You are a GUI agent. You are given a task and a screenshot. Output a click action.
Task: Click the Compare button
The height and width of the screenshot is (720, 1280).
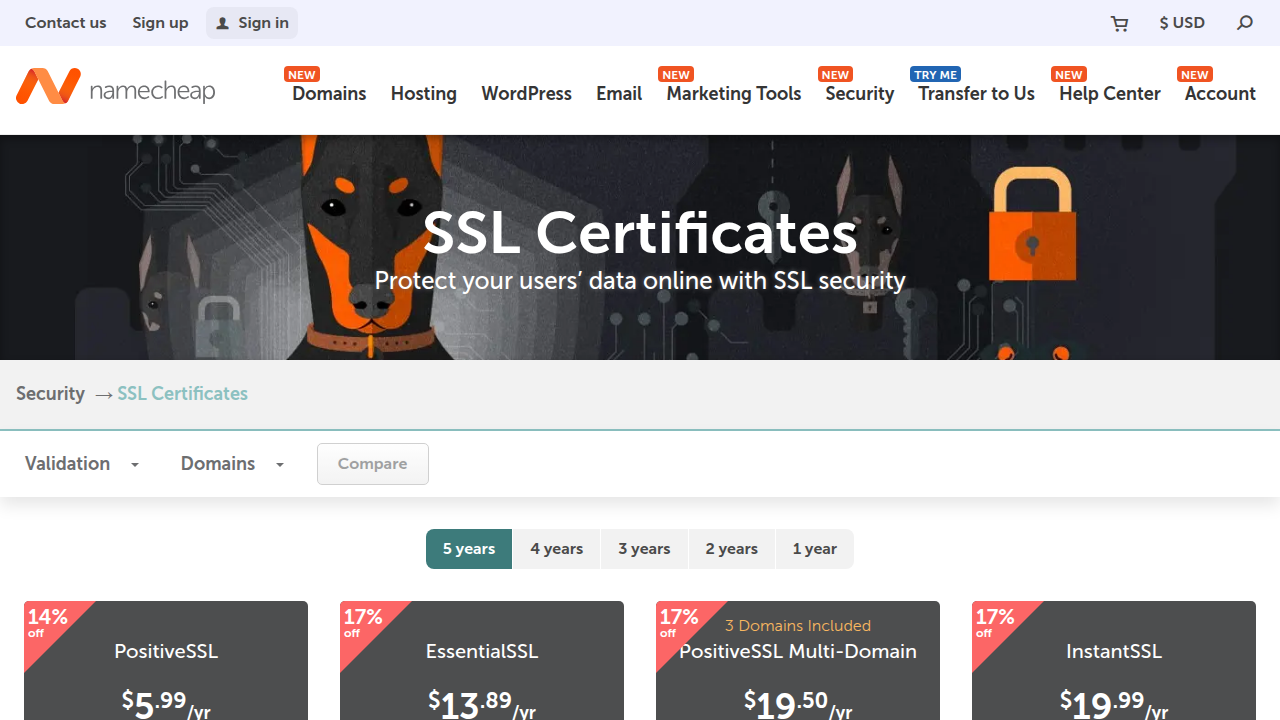pyautogui.click(x=373, y=464)
